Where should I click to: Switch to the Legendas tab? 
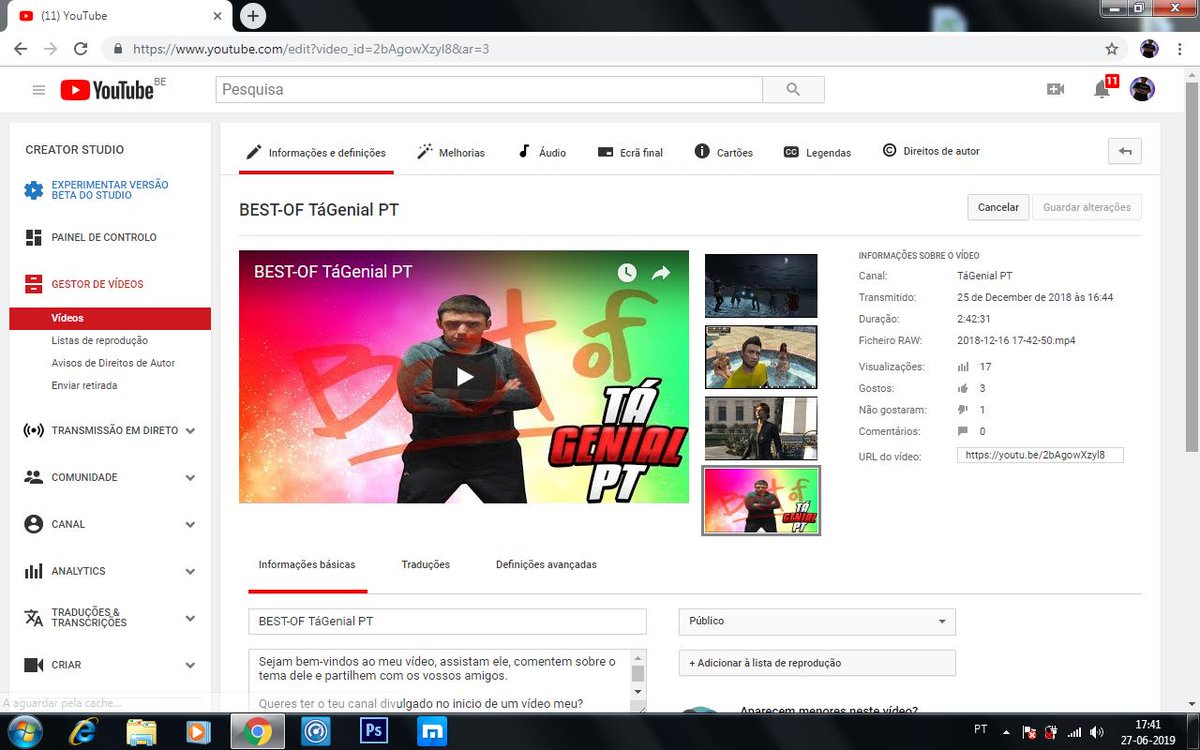click(x=817, y=152)
